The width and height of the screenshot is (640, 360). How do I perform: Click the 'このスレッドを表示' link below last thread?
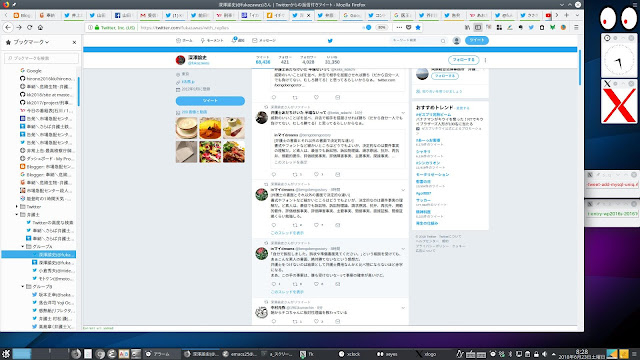pos(287,292)
